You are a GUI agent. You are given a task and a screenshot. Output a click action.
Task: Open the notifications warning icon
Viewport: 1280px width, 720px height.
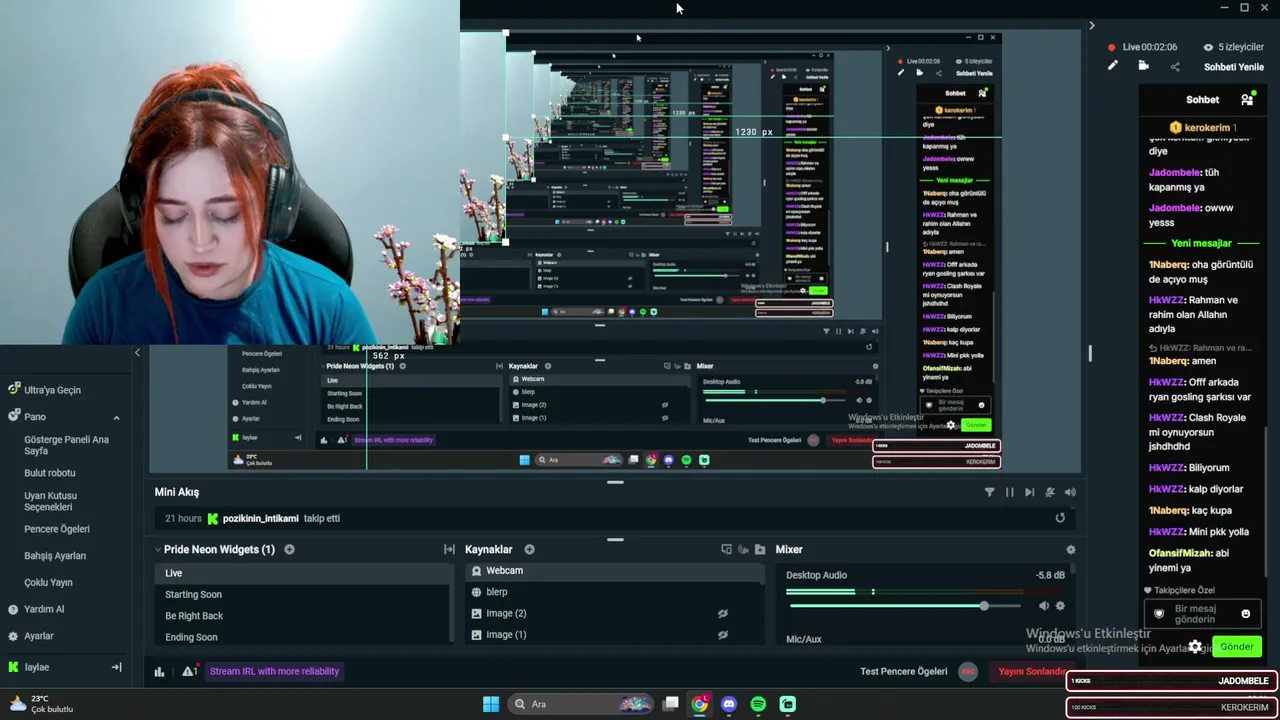point(189,672)
